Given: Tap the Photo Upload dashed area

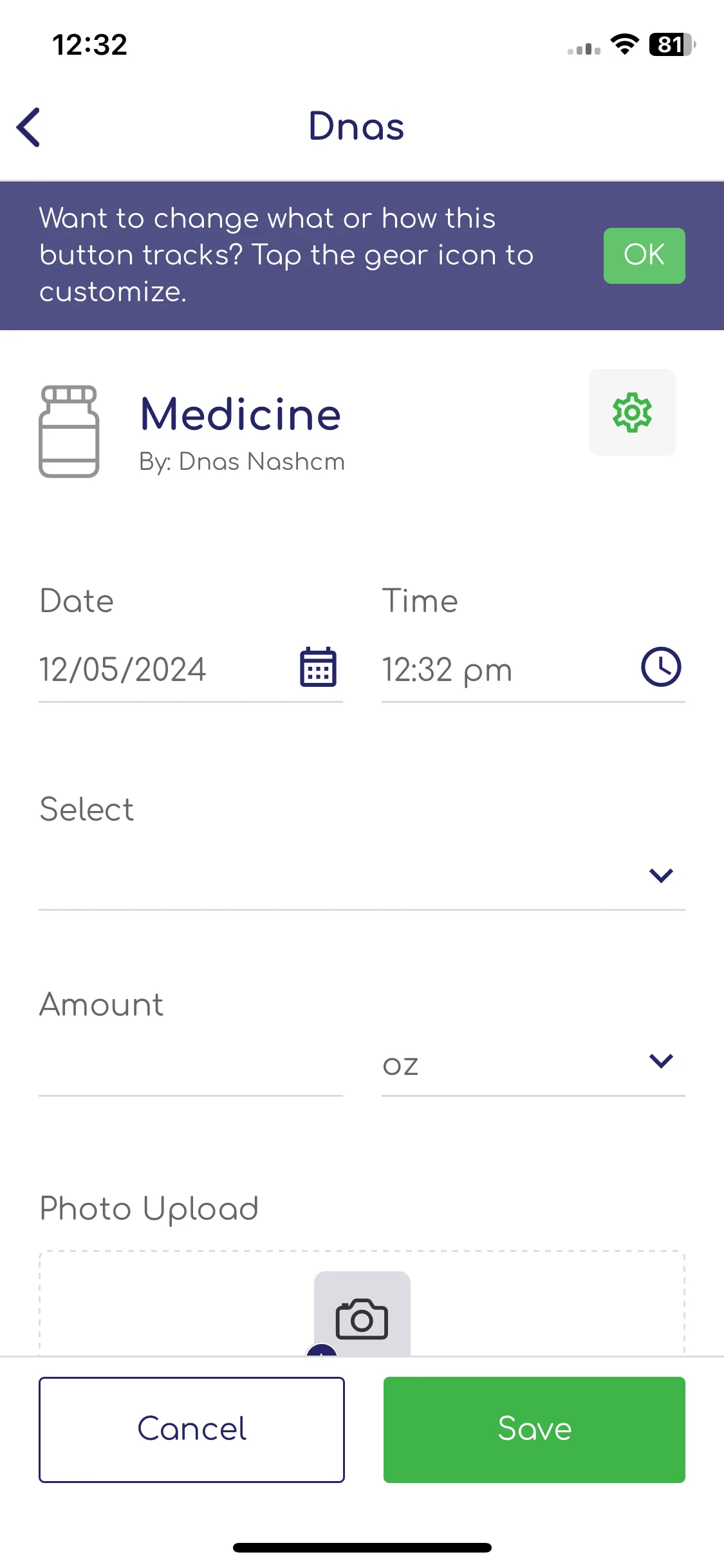Looking at the screenshot, I should (362, 1303).
